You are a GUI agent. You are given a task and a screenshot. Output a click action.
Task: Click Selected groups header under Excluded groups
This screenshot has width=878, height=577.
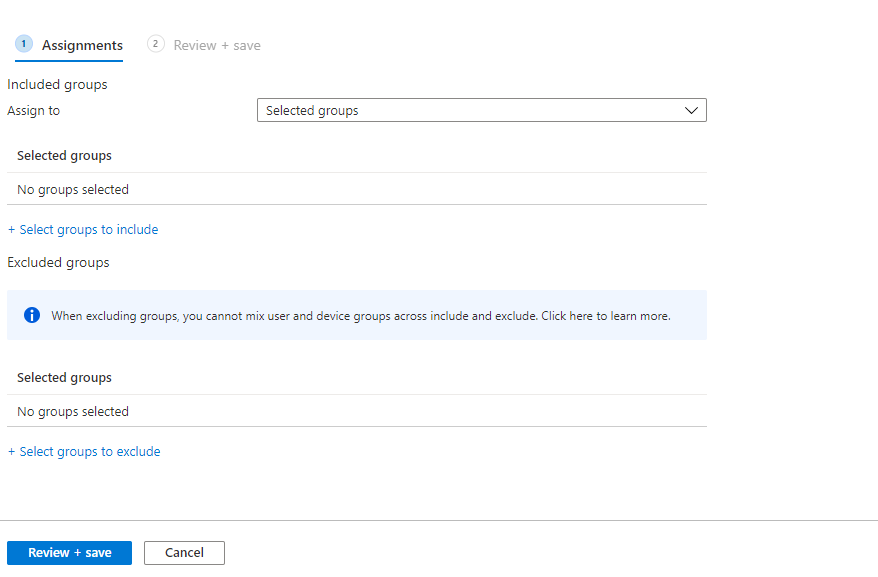click(64, 378)
